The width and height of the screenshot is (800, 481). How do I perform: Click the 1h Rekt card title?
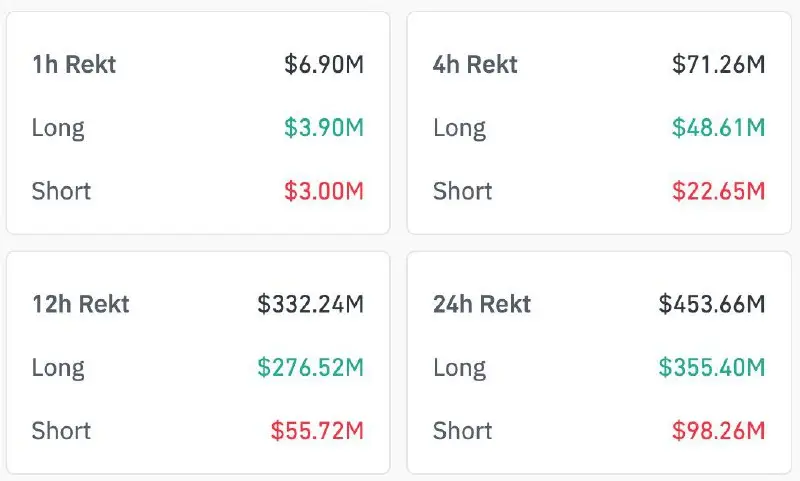[x=74, y=65]
